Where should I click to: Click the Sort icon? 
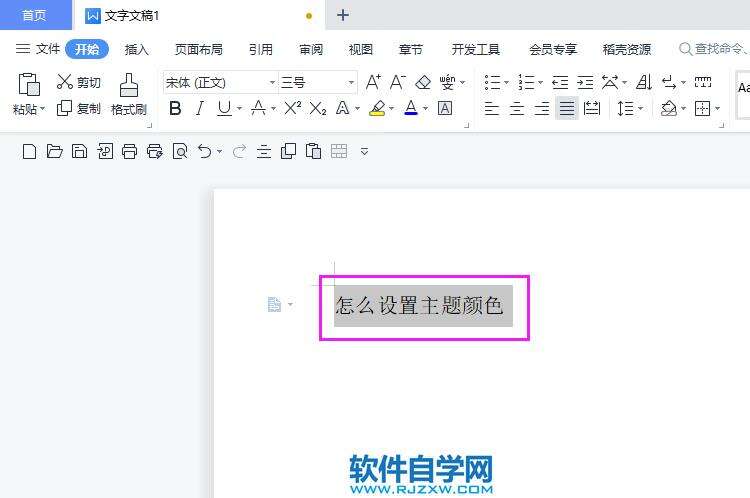coord(644,82)
